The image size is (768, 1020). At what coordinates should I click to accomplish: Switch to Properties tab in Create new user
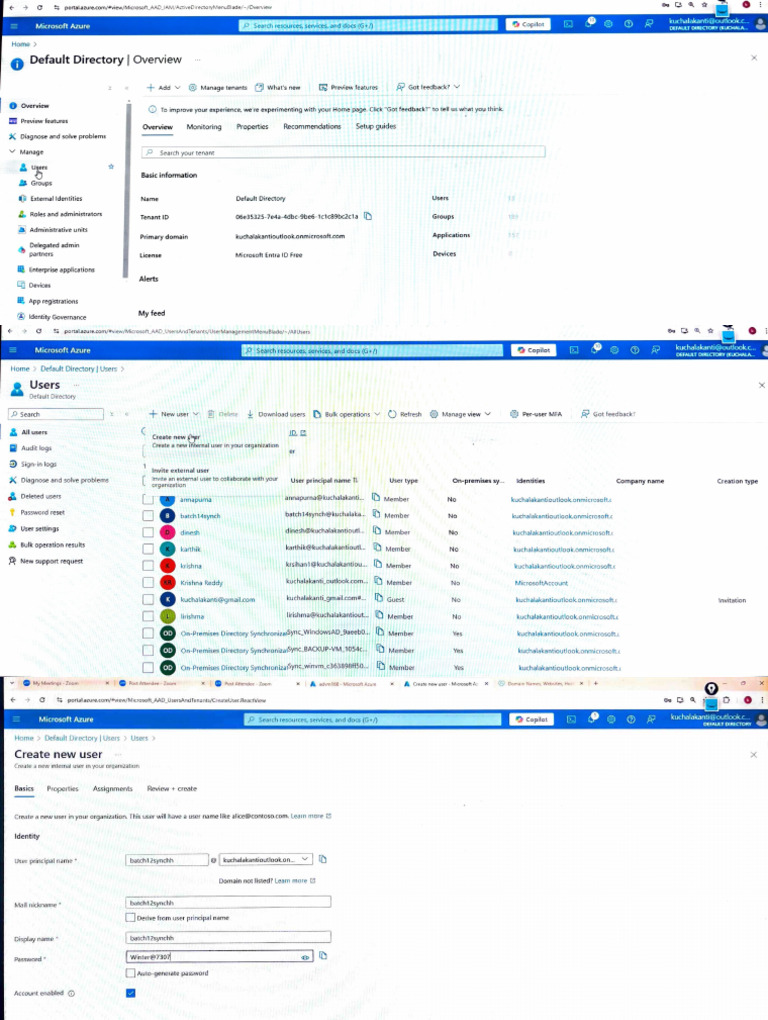62,788
